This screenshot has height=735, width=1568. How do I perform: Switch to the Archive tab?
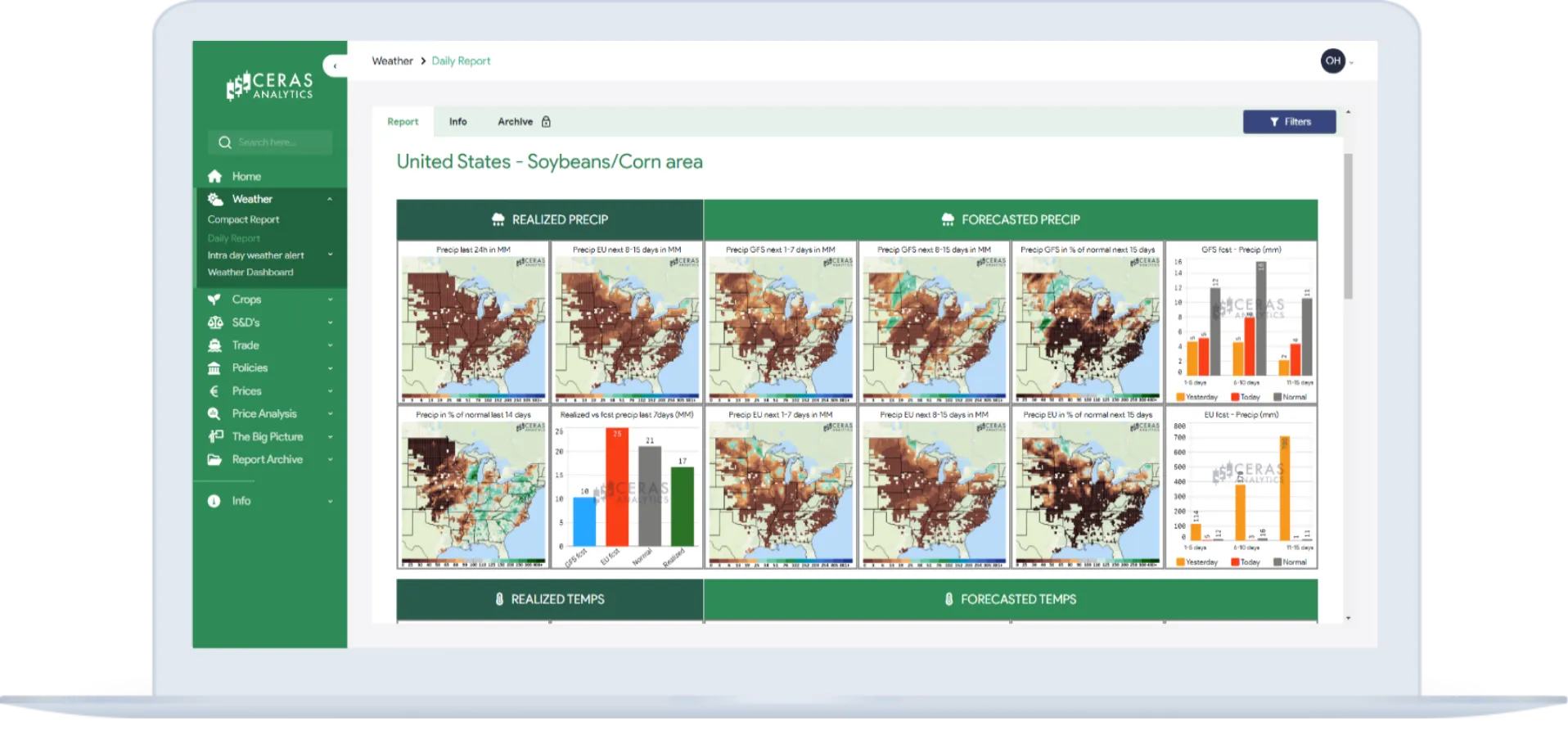point(516,121)
